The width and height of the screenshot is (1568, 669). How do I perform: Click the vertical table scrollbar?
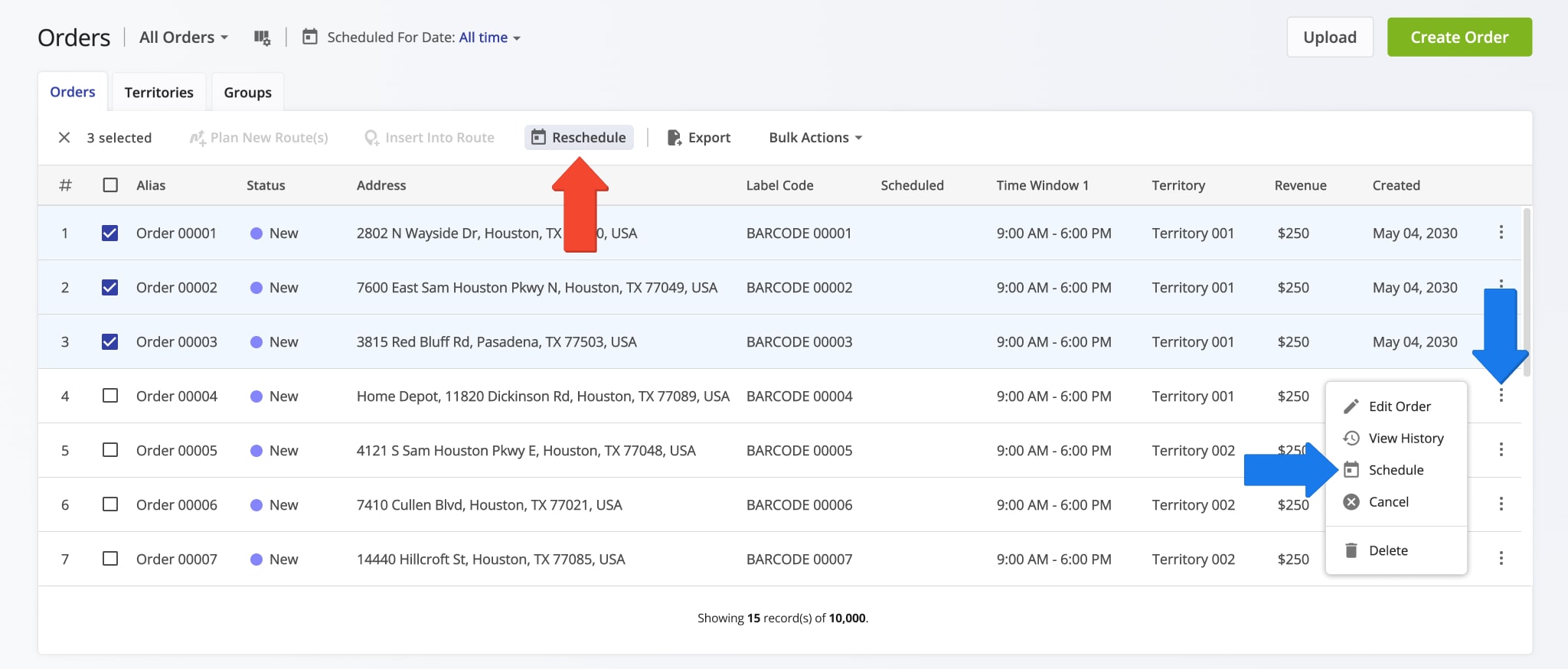[x=1527, y=292]
